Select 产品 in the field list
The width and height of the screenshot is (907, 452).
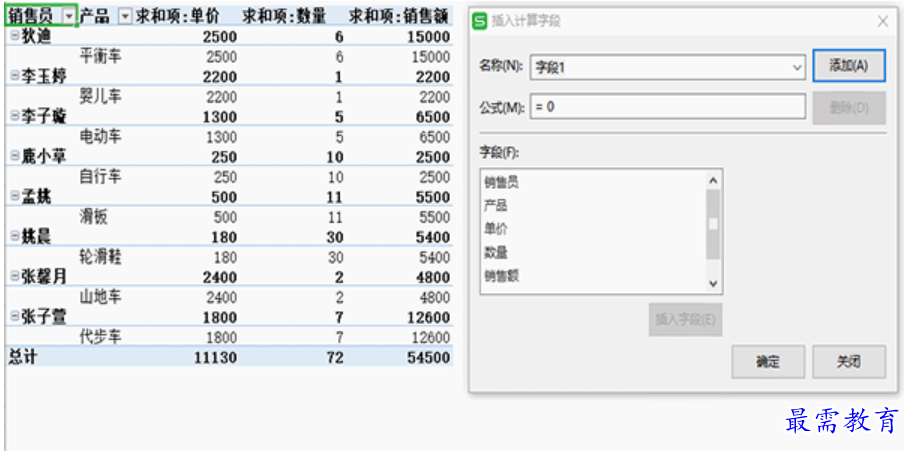[496, 206]
